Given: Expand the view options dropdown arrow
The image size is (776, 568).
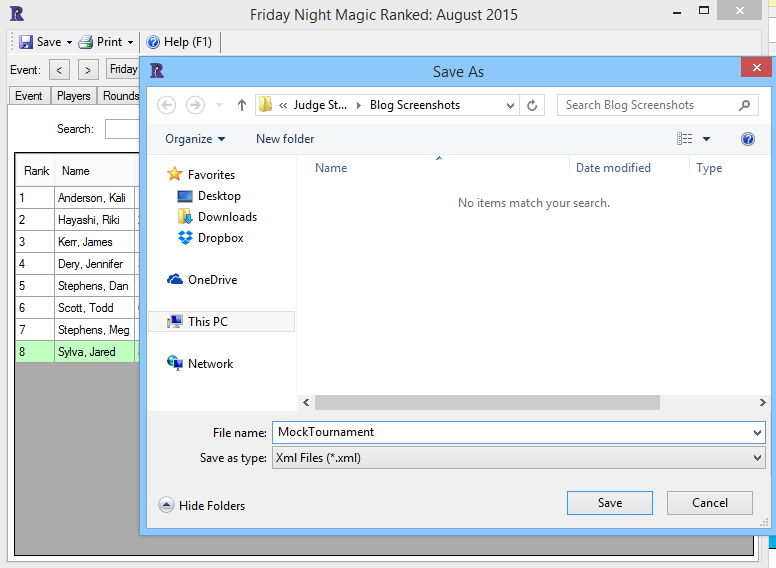Looking at the screenshot, I should coord(707,139).
